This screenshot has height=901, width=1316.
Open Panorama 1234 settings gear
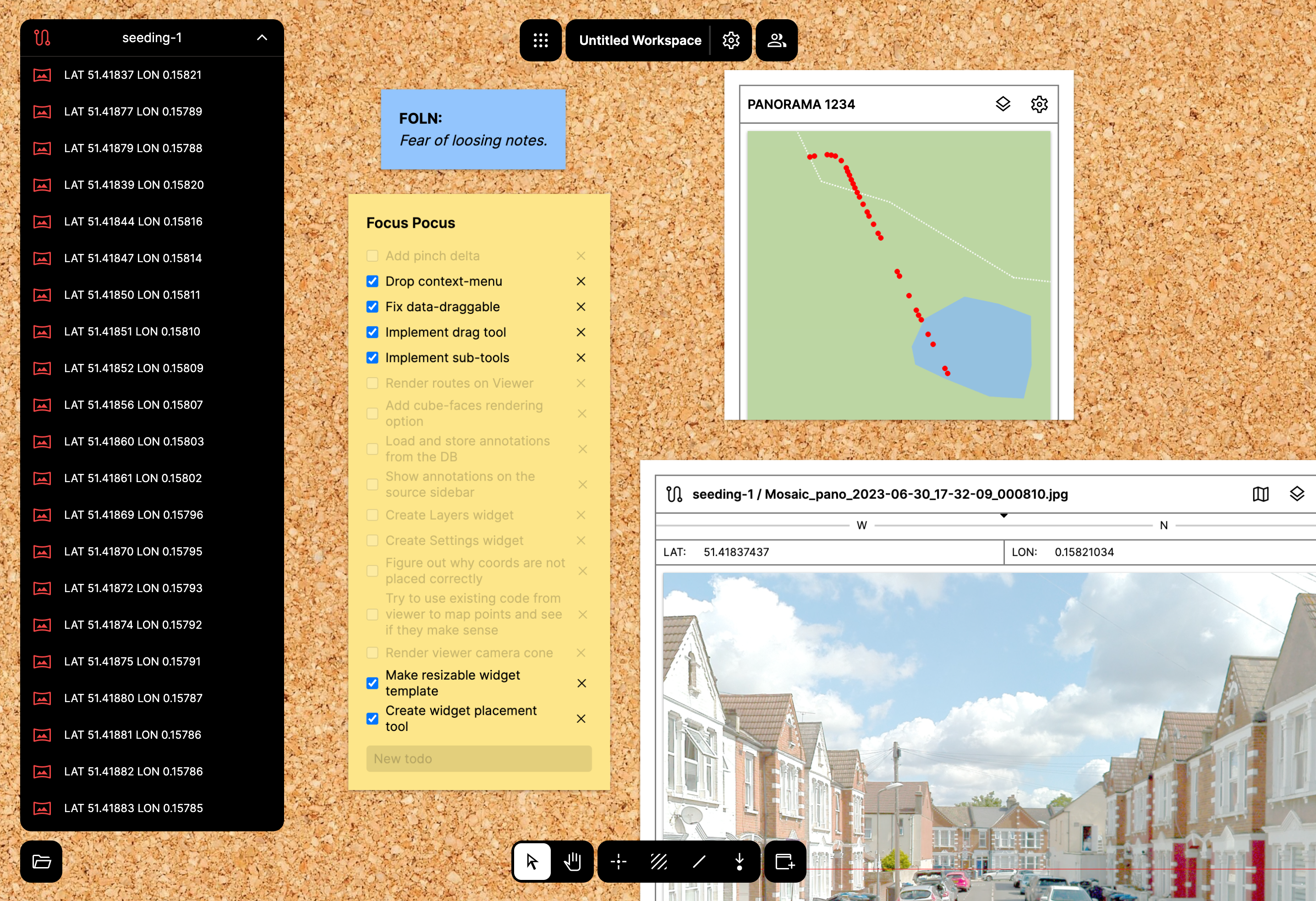coord(1039,104)
